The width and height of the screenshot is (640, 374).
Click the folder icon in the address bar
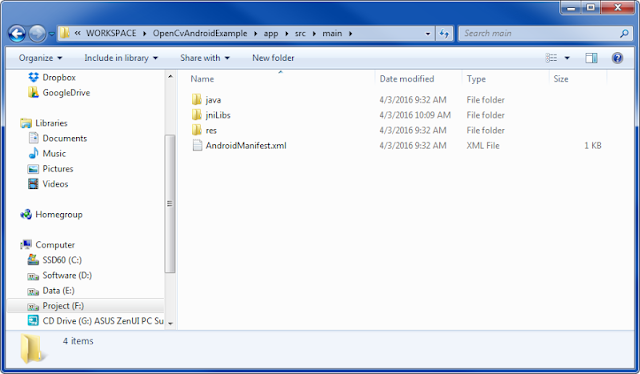coord(64,33)
